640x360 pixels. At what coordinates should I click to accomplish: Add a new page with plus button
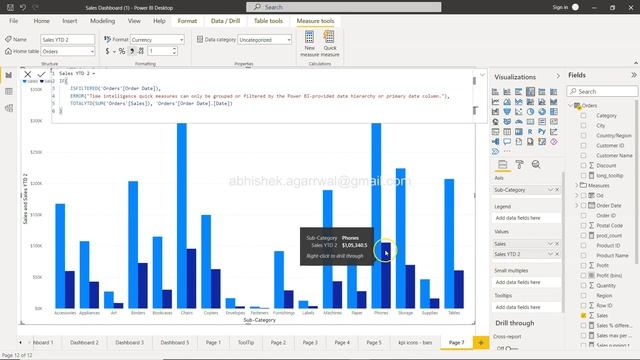point(481,342)
